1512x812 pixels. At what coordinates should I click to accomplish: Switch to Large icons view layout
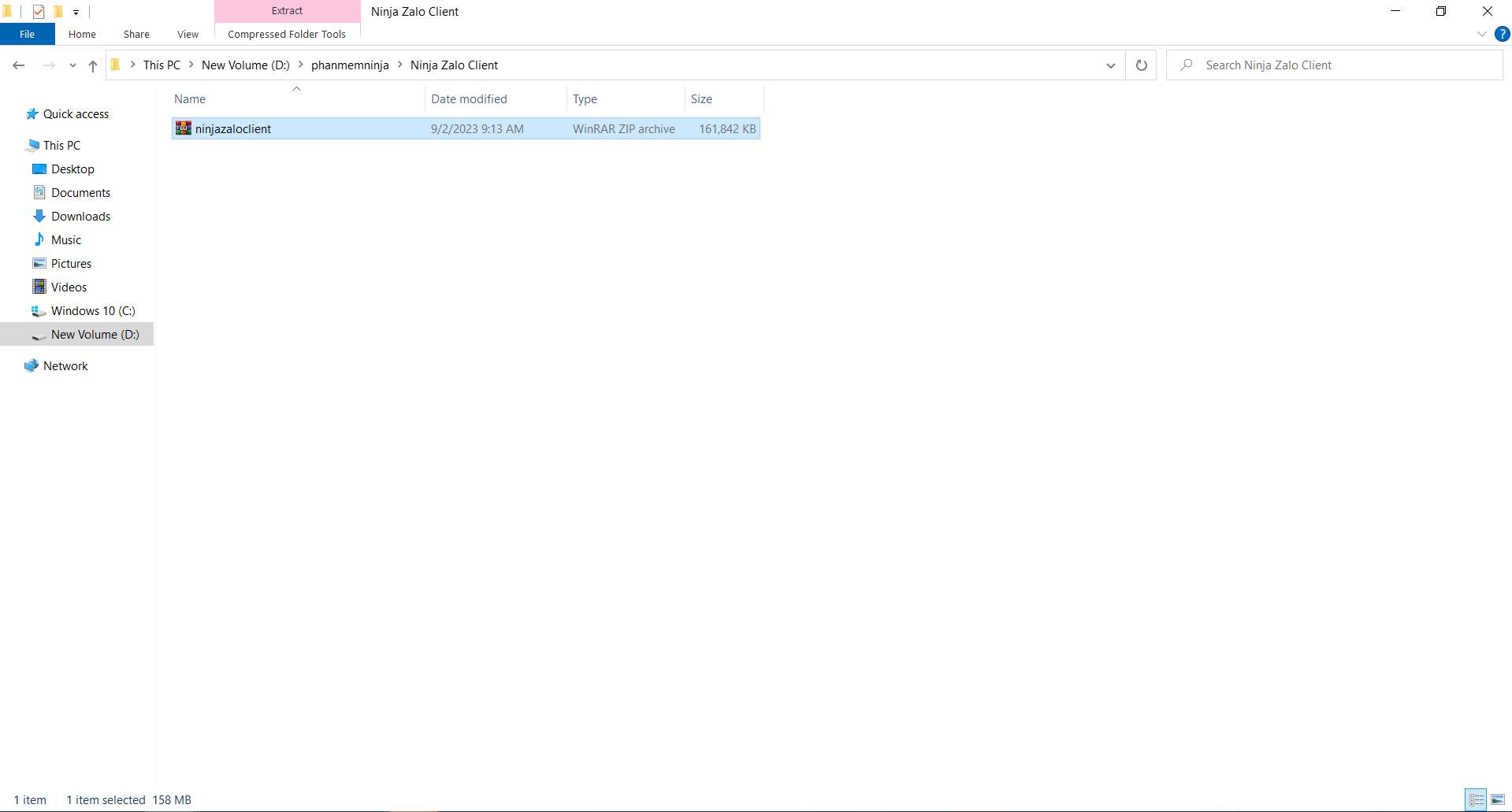[x=1498, y=799]
